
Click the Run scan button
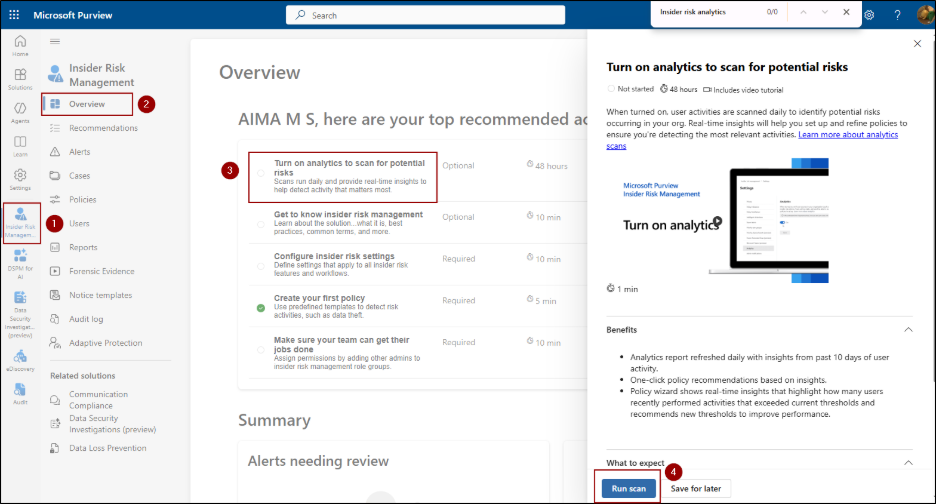pyautogui.click(x=629, y=488)
